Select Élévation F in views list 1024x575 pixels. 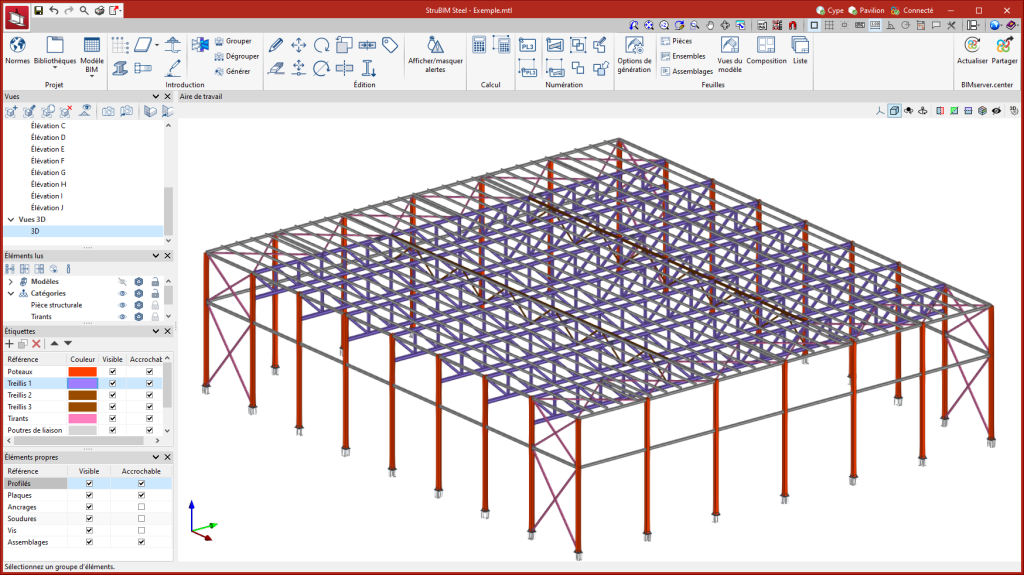[x=48, y=161]
